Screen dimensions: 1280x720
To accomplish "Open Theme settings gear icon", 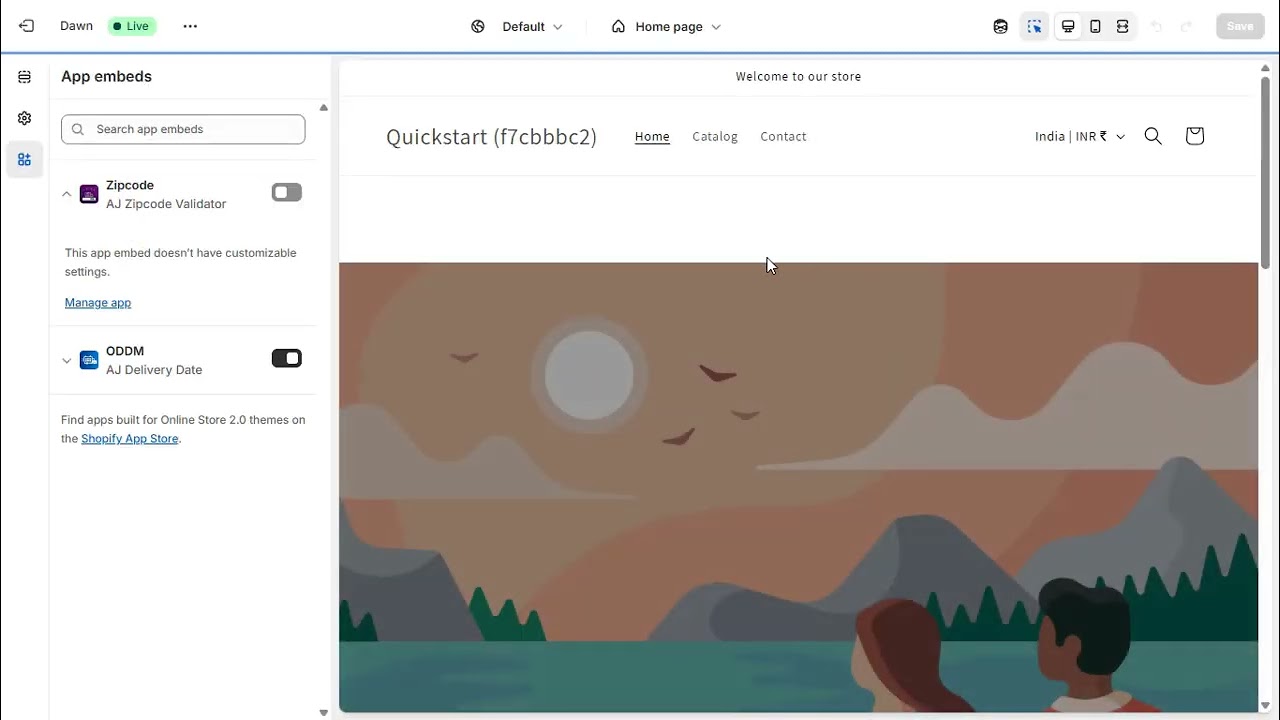I will pos(24,118).
